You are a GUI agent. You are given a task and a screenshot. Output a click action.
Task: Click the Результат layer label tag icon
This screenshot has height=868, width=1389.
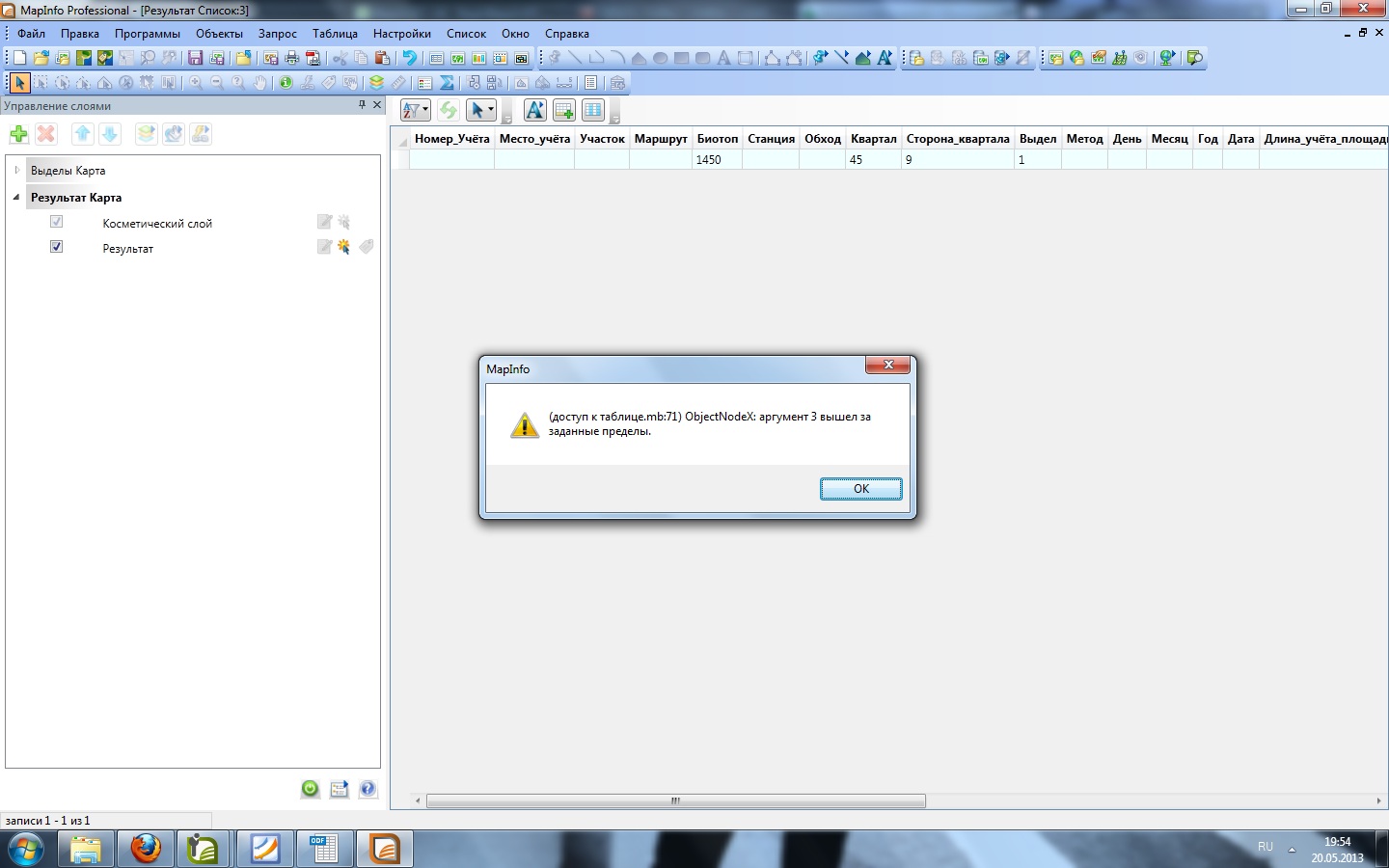(367, 248)
